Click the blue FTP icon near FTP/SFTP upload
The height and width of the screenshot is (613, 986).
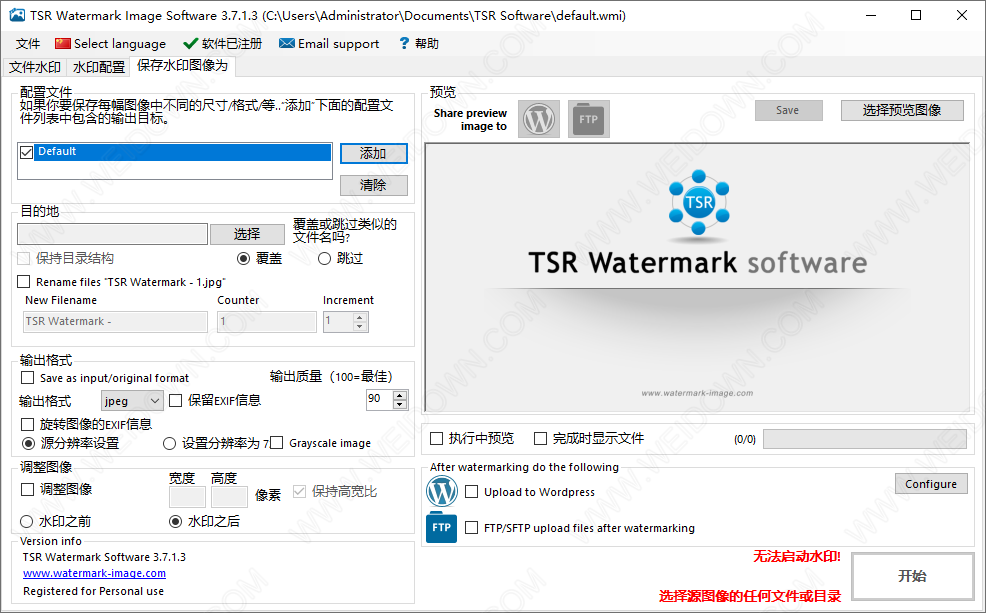click(x=441, y=527)
